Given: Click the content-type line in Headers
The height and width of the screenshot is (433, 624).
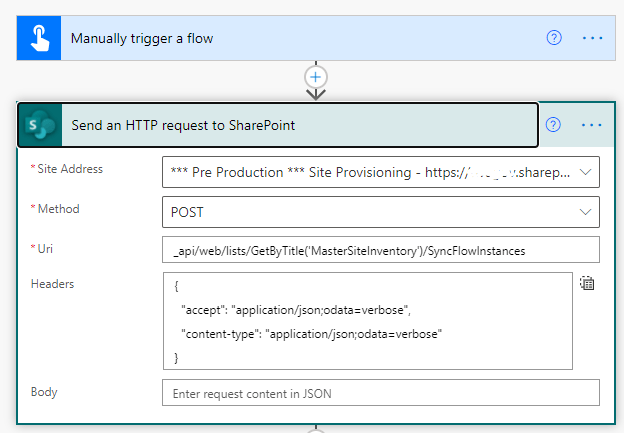Looking at the screenshot, I should [x=312, y=332].
